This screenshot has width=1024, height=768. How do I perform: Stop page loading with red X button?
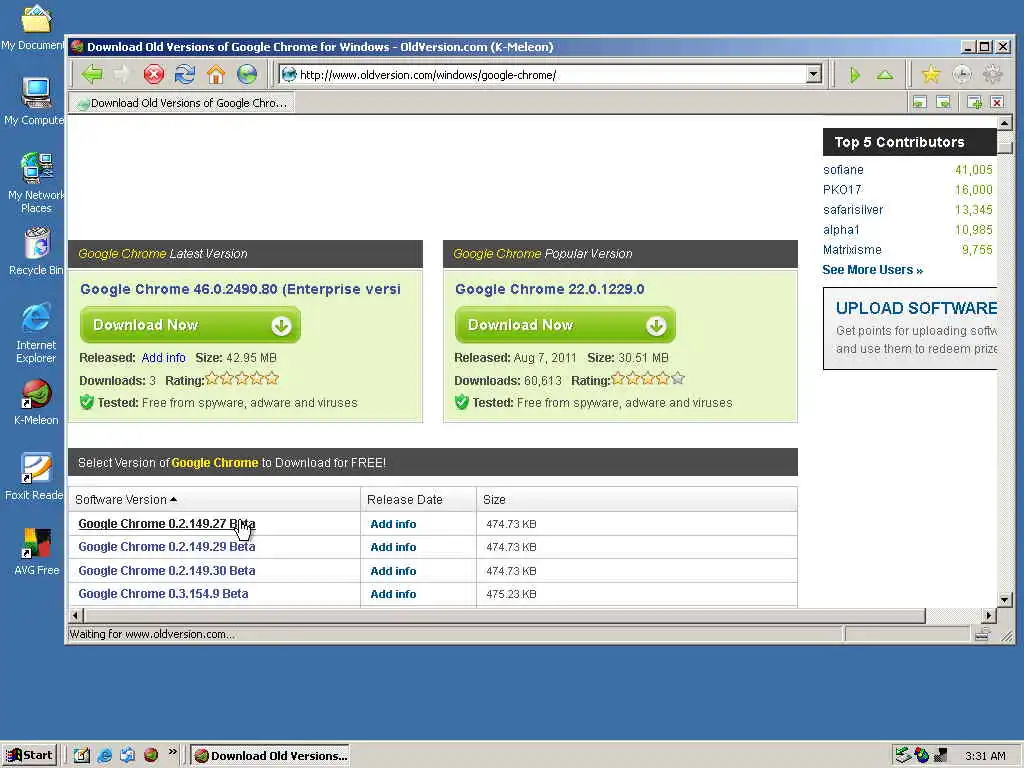pyautogui.click(x=153, y=74)
